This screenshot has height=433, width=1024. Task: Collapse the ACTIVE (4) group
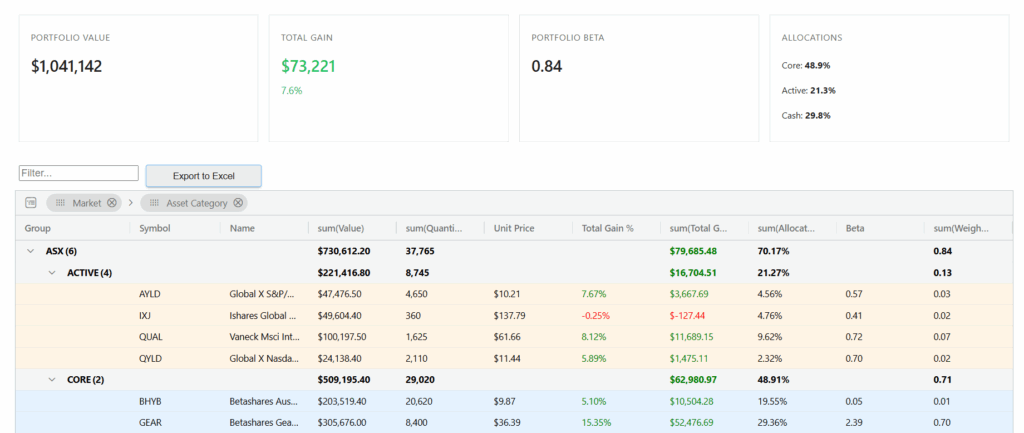tap(52, 272)
